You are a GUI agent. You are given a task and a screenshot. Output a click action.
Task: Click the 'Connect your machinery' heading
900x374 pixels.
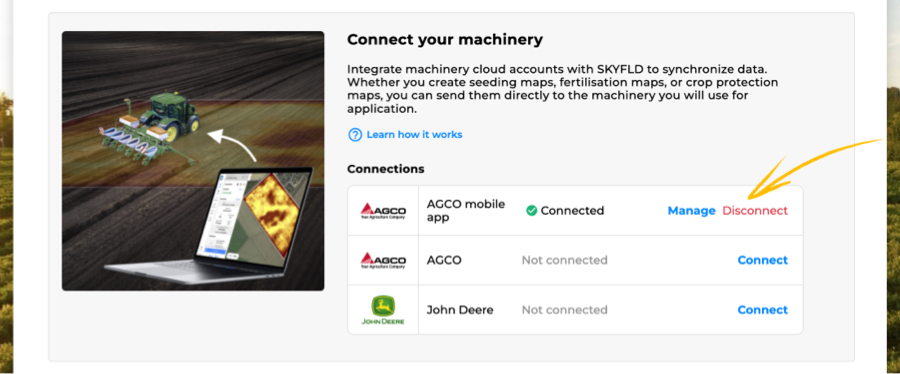pyautogui.click(x=445, y=40)
